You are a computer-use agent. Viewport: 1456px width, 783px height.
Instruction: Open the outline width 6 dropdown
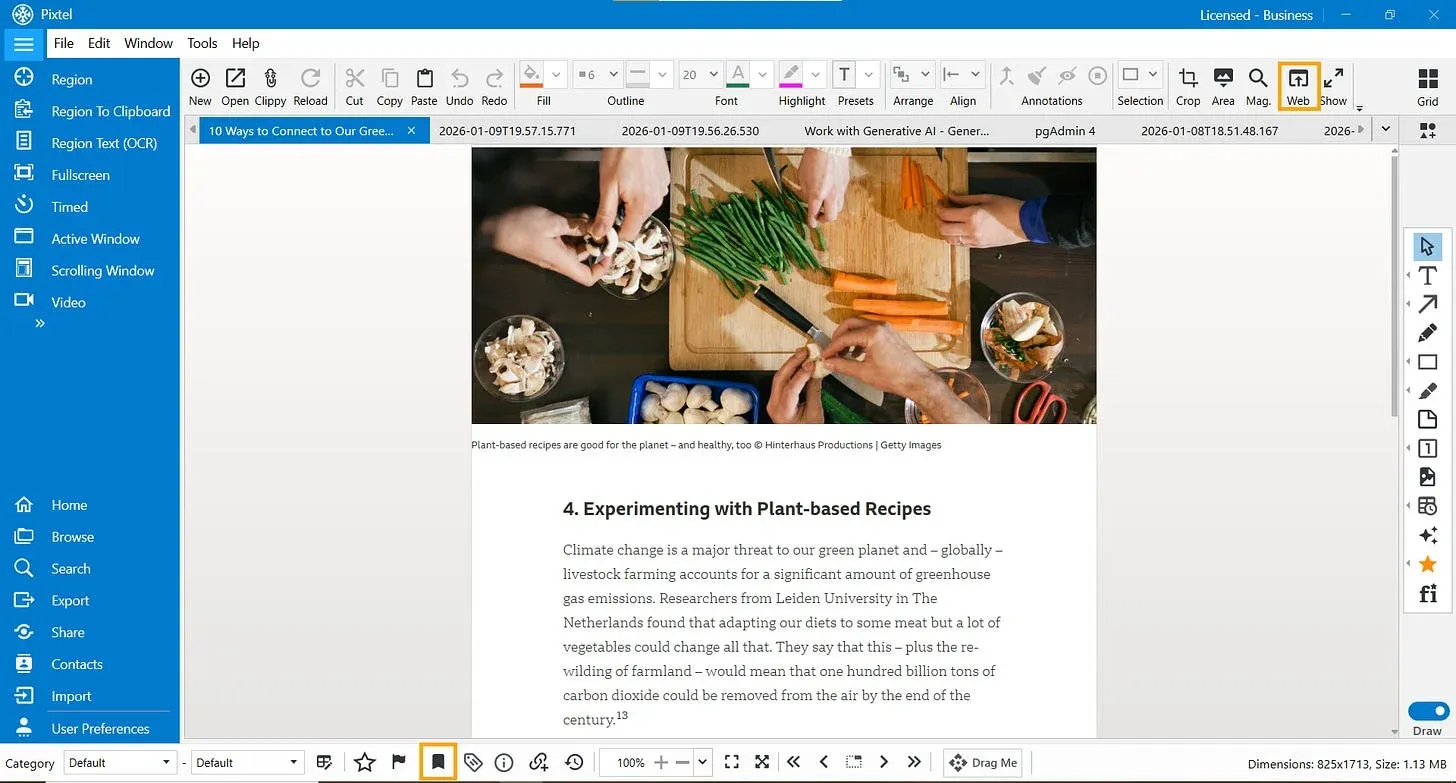596,74
